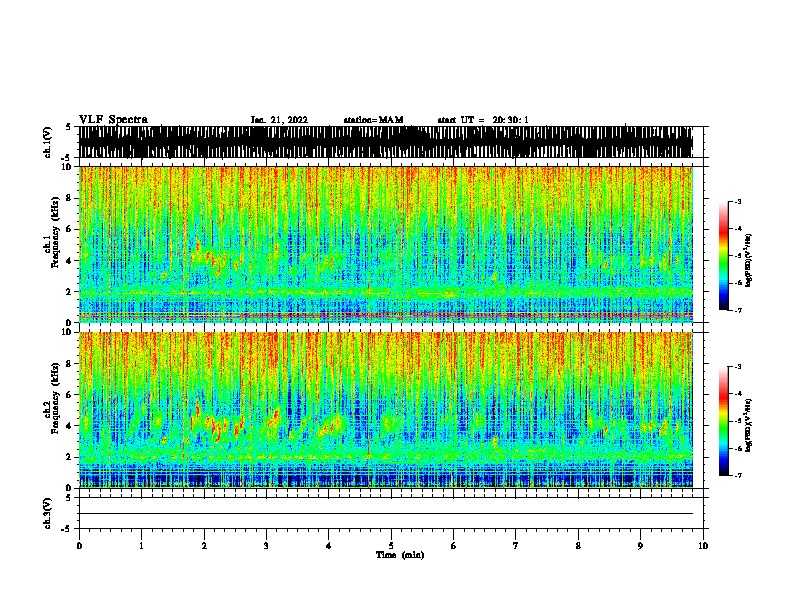Image resolution: width=792 pixels, height=612 pixels.
Task: Click the 'VLF Spectra' plot title
Action: (x=113, y=120)
